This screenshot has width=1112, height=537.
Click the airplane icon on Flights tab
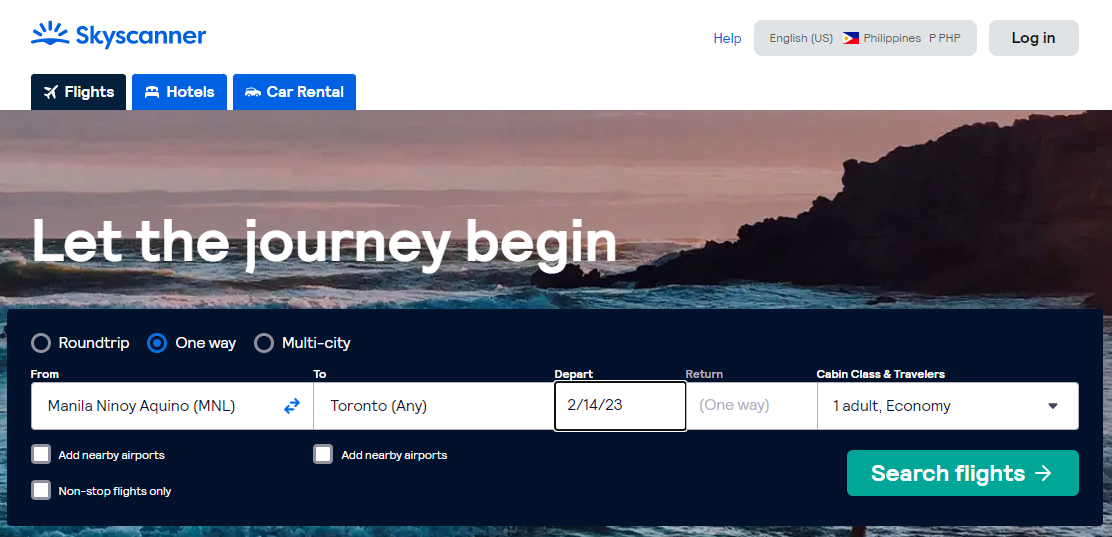(x=50, y=92)
